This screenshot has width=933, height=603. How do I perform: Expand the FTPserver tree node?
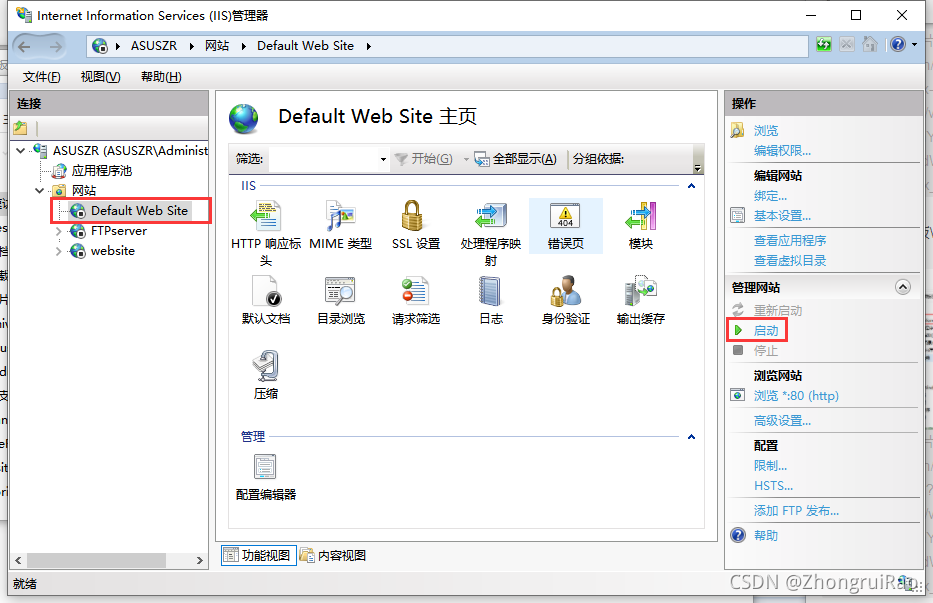[x=58, y=231]
